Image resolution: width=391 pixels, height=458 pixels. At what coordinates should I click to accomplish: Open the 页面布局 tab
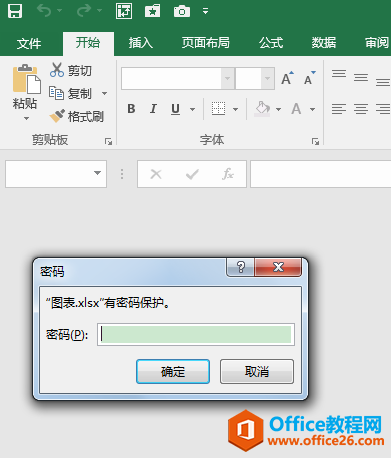point(206,43)
